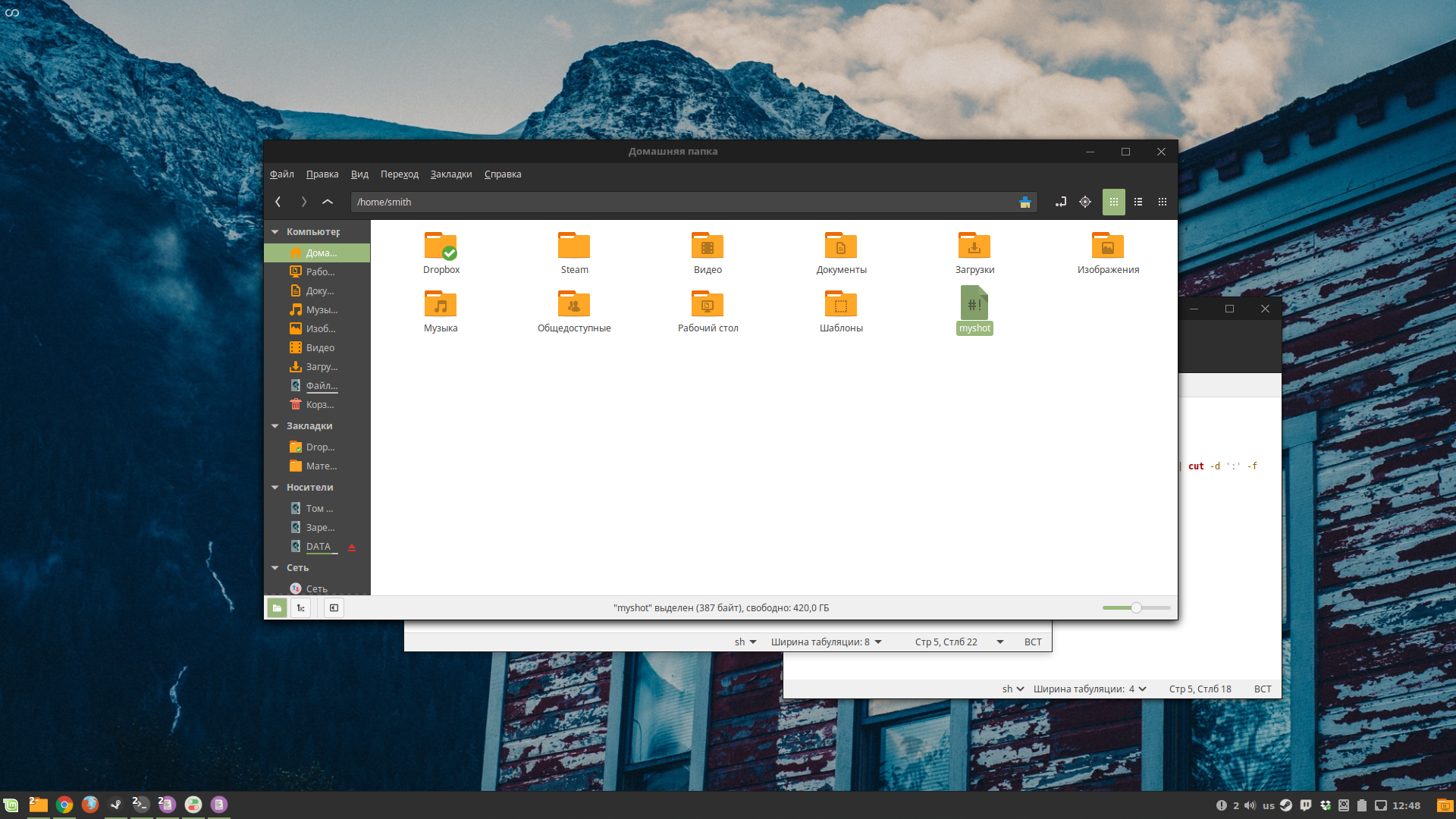
Task: Open Ширина табуляции: 4 dropdown in editor
Action: 1090,689
